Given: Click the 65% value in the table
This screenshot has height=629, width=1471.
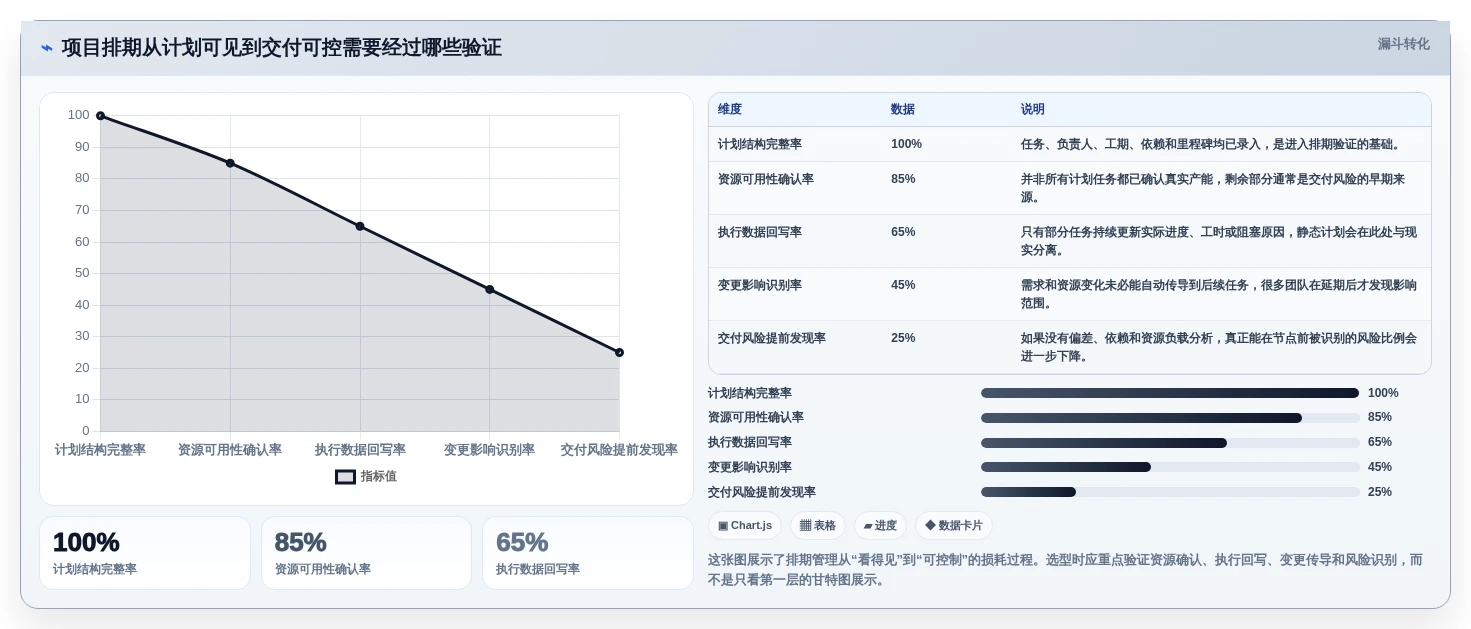Looking at the screenshot, I should pyautogui.click(x=903, y=232).
